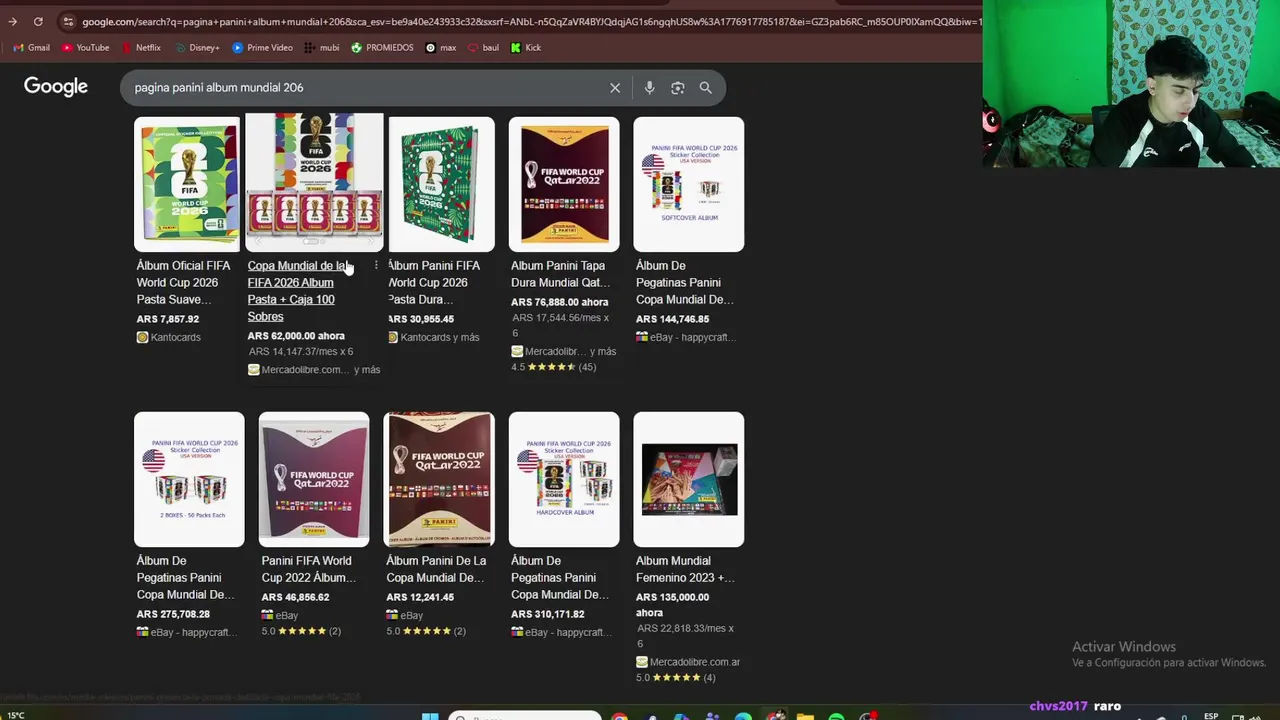Open the ARS 275,708.28 Álbum De Pegatinas link
The width and height of the screenshot is (1280, 720).
click(185, 578)
